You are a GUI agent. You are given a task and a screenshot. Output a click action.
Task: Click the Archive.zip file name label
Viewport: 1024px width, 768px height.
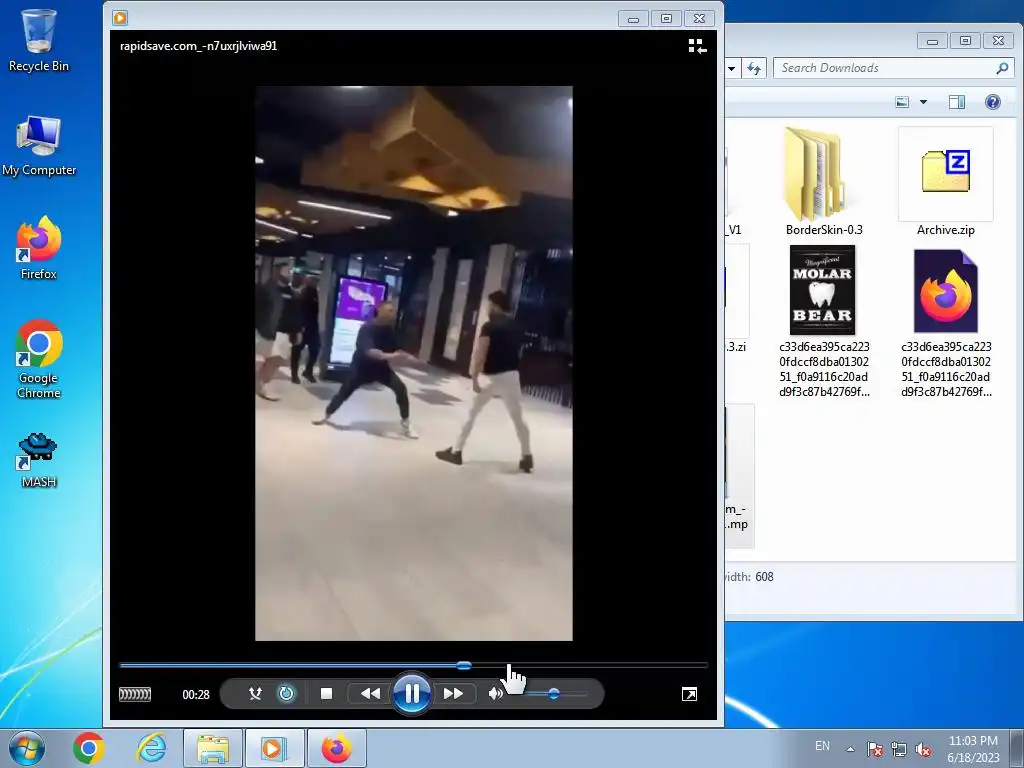(946, 230)
